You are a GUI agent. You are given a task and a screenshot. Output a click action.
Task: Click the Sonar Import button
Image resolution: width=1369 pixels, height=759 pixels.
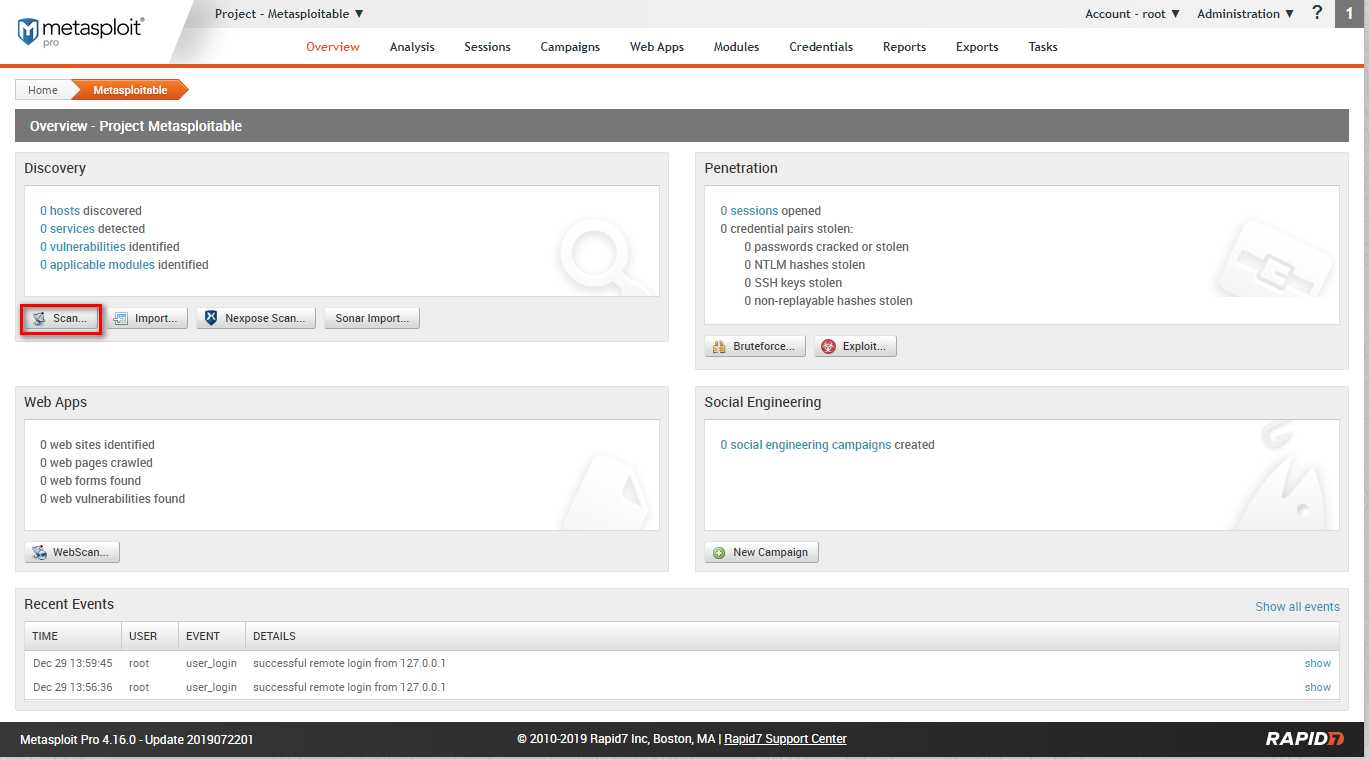click(x=372, y=319)
